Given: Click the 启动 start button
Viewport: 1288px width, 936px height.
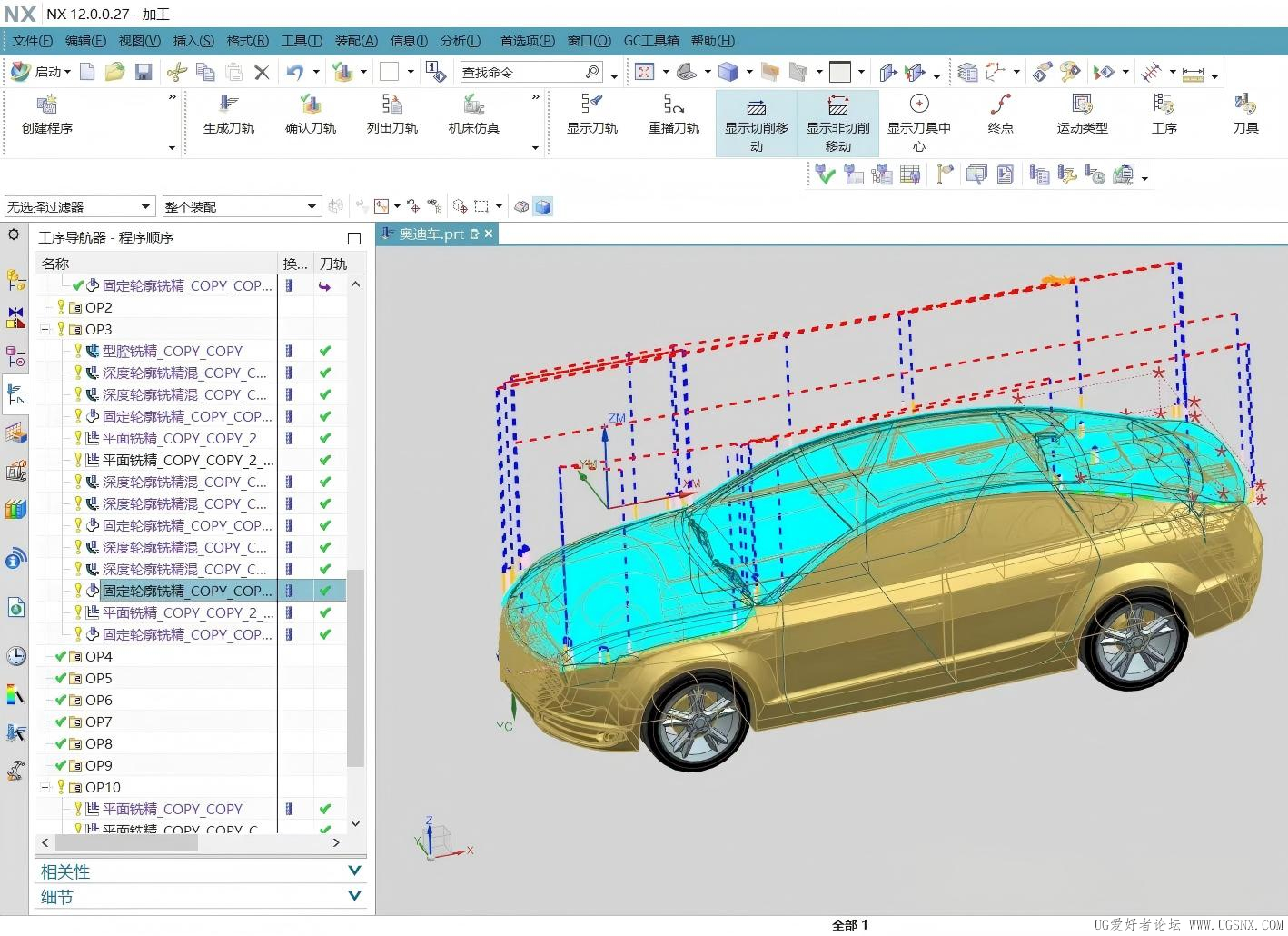Looking at the screenshot, I should coord(40,72).
